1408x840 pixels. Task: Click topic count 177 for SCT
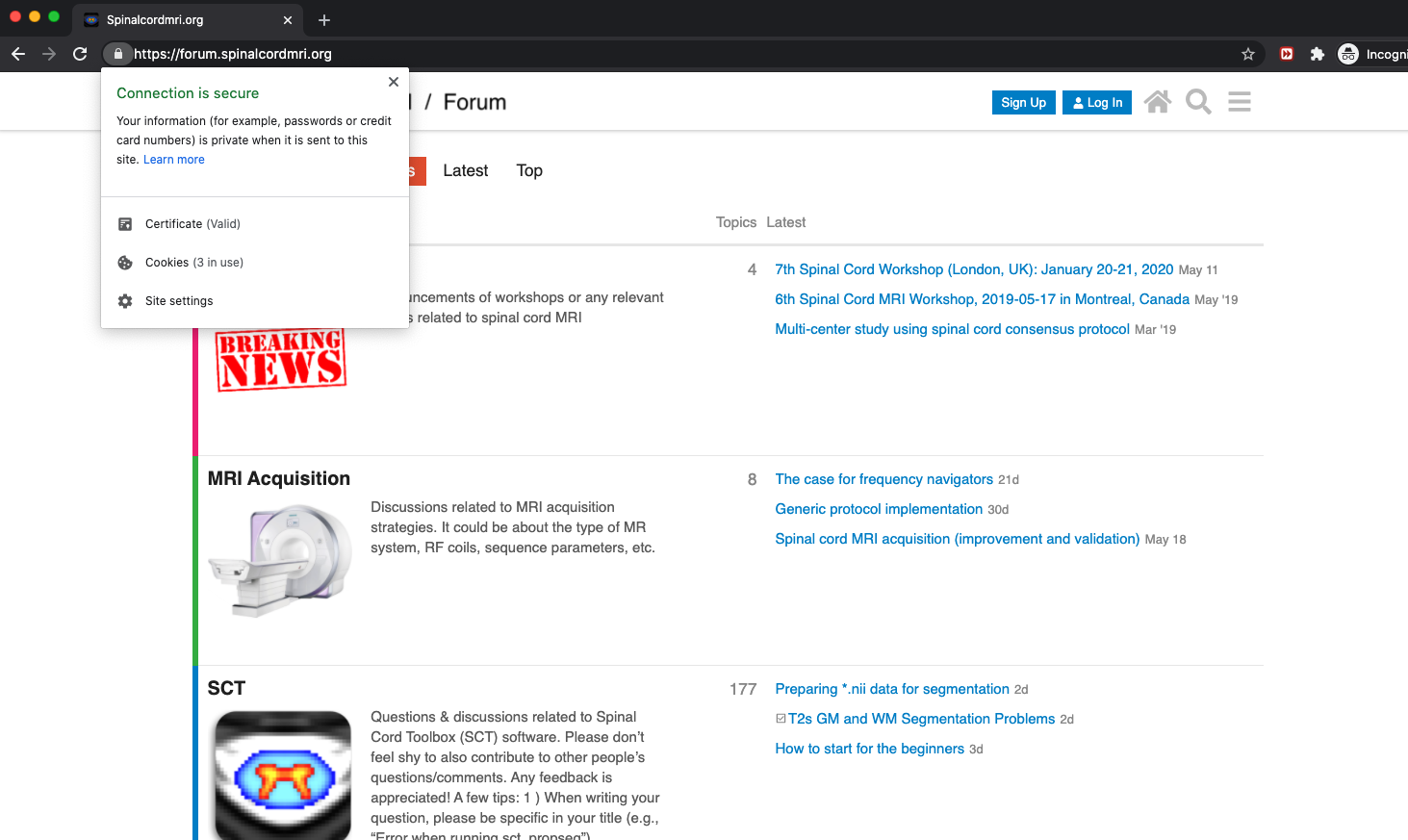click(x=743, y=689)
